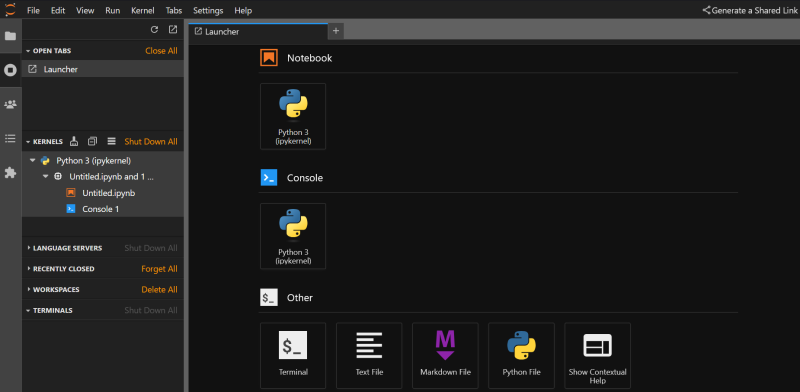Viewport: 800px width, 392px height.
Task: Open the Tabs menu
Action: click(x=173, y=10)
